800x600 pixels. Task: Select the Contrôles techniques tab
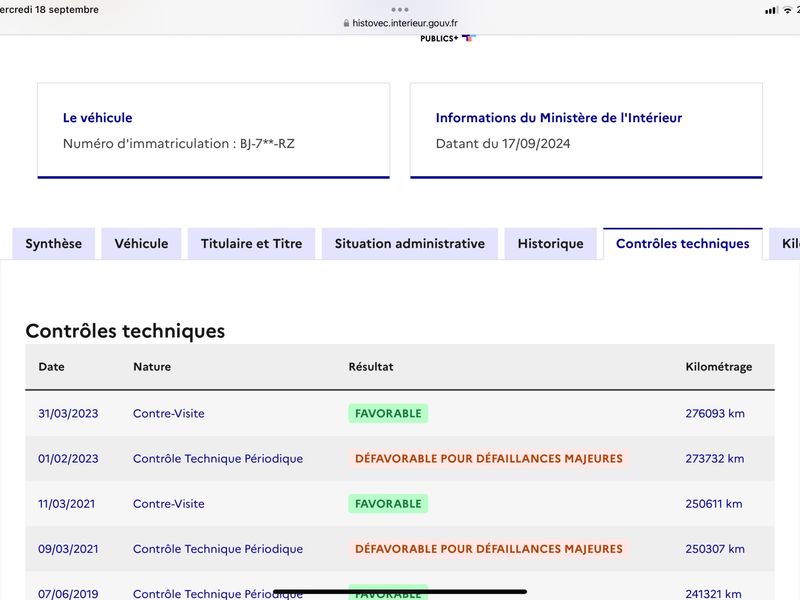point(683,244)
